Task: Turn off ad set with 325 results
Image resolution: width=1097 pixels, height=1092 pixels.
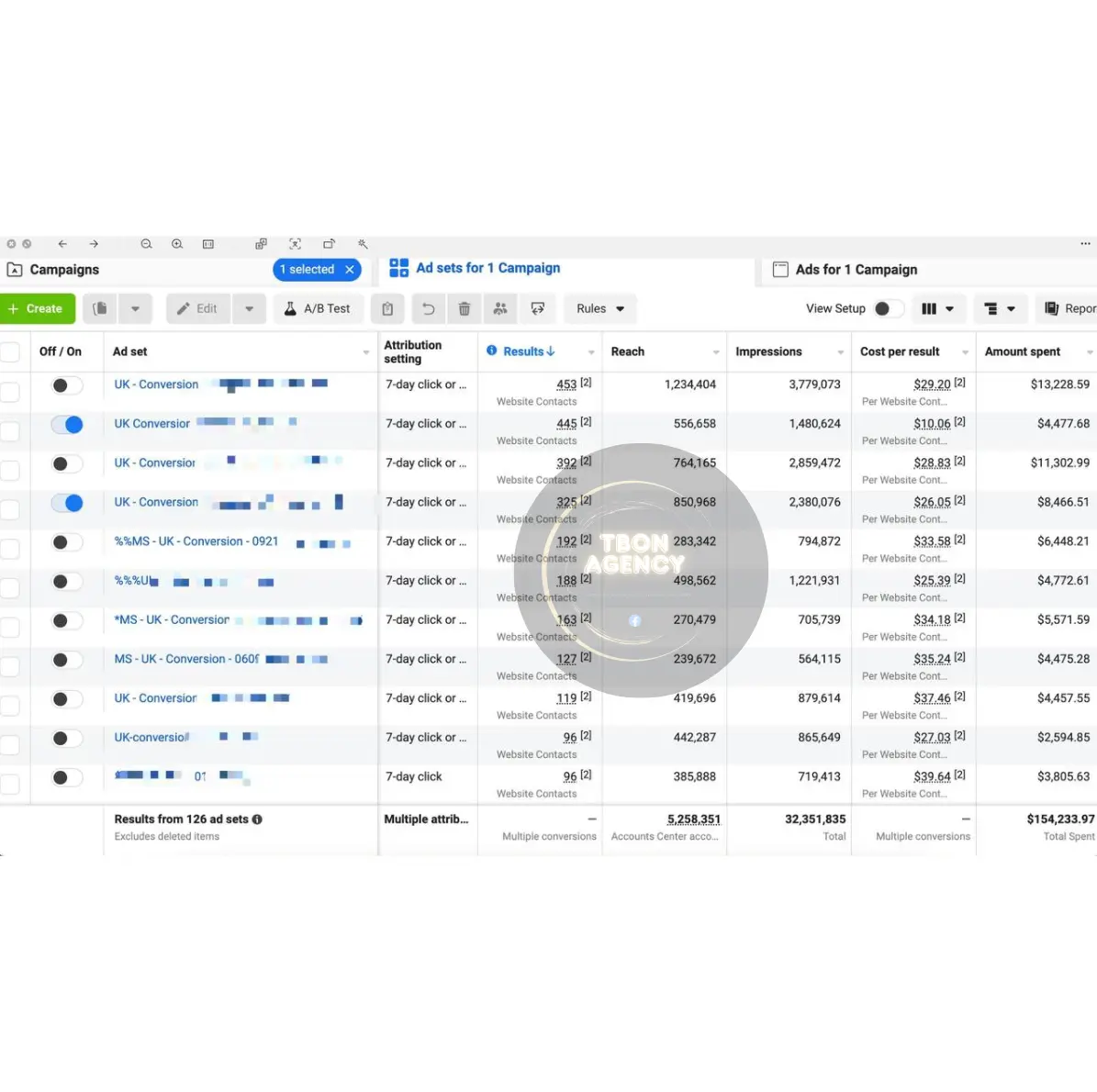Action: (x=66, y=503)
